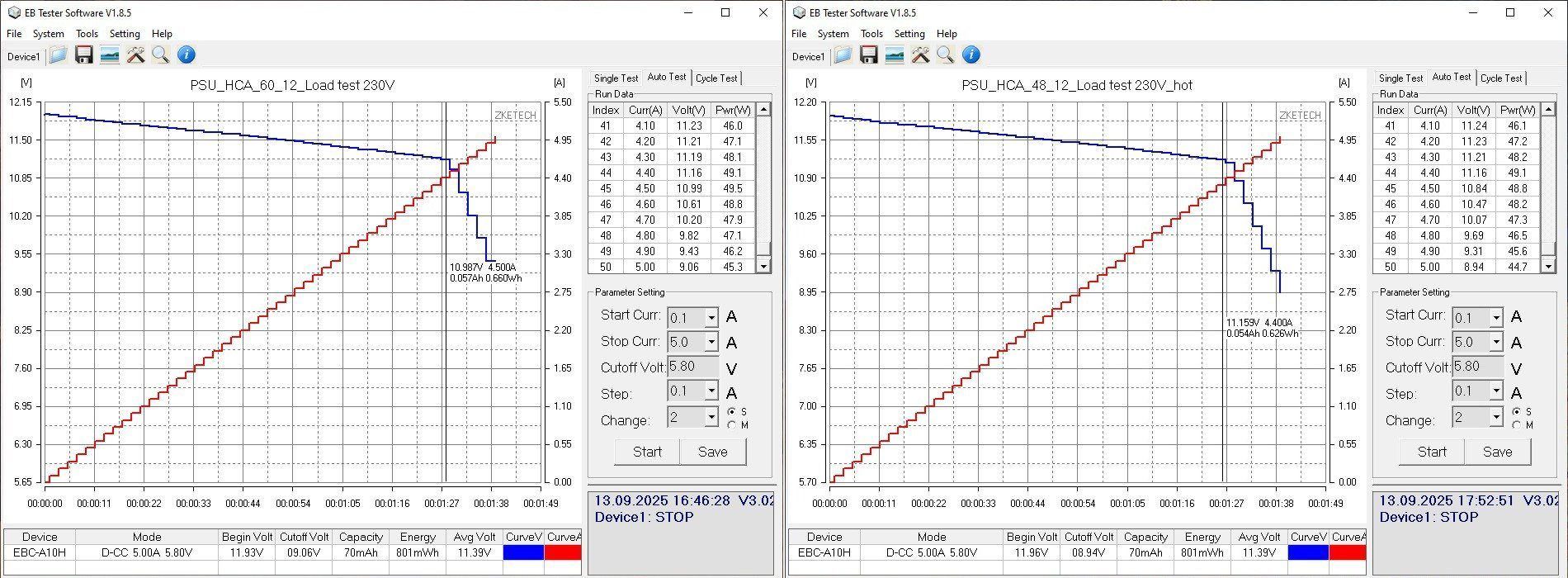Click the floppy disk save icon in left window
Image resolution: width=1568 pixels, height=578 pixels.
point(83,55)
